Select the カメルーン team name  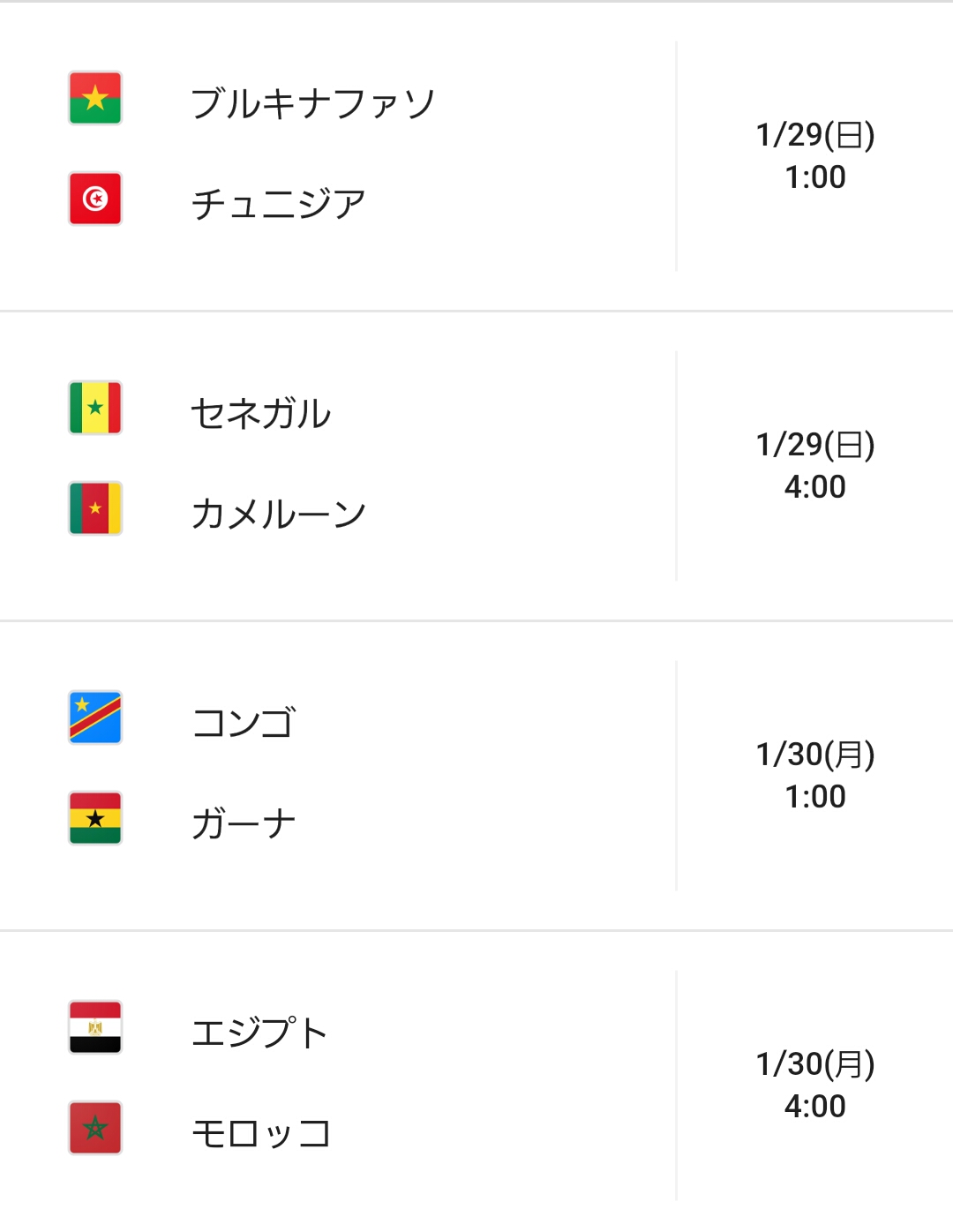[278, 514]
